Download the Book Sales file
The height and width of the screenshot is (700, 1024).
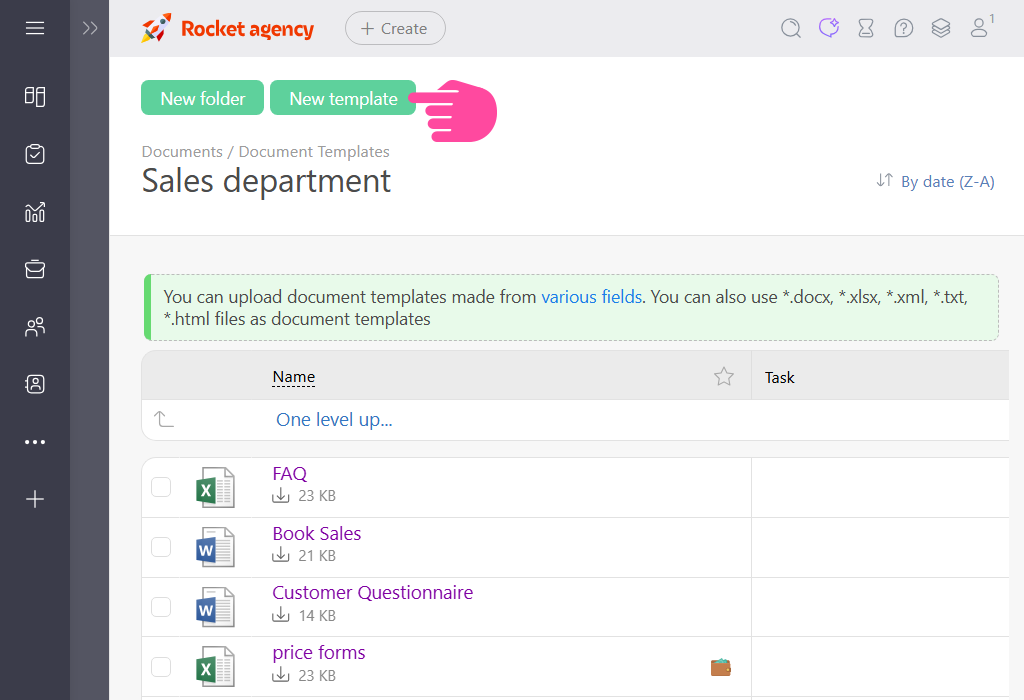(281, 555)
